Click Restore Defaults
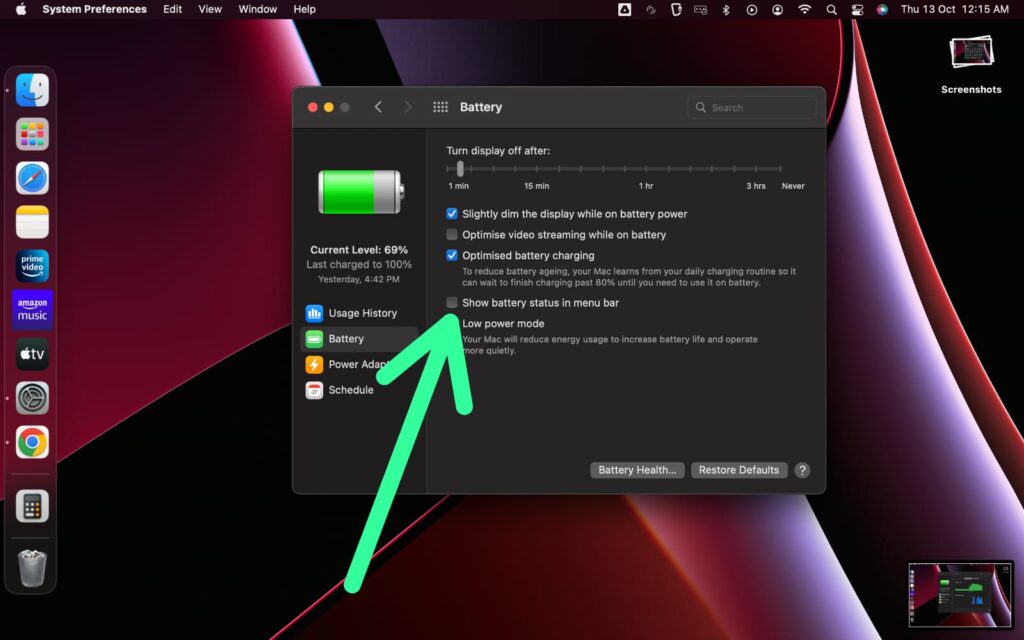The image size is (1024, 640). pos(739,469)
